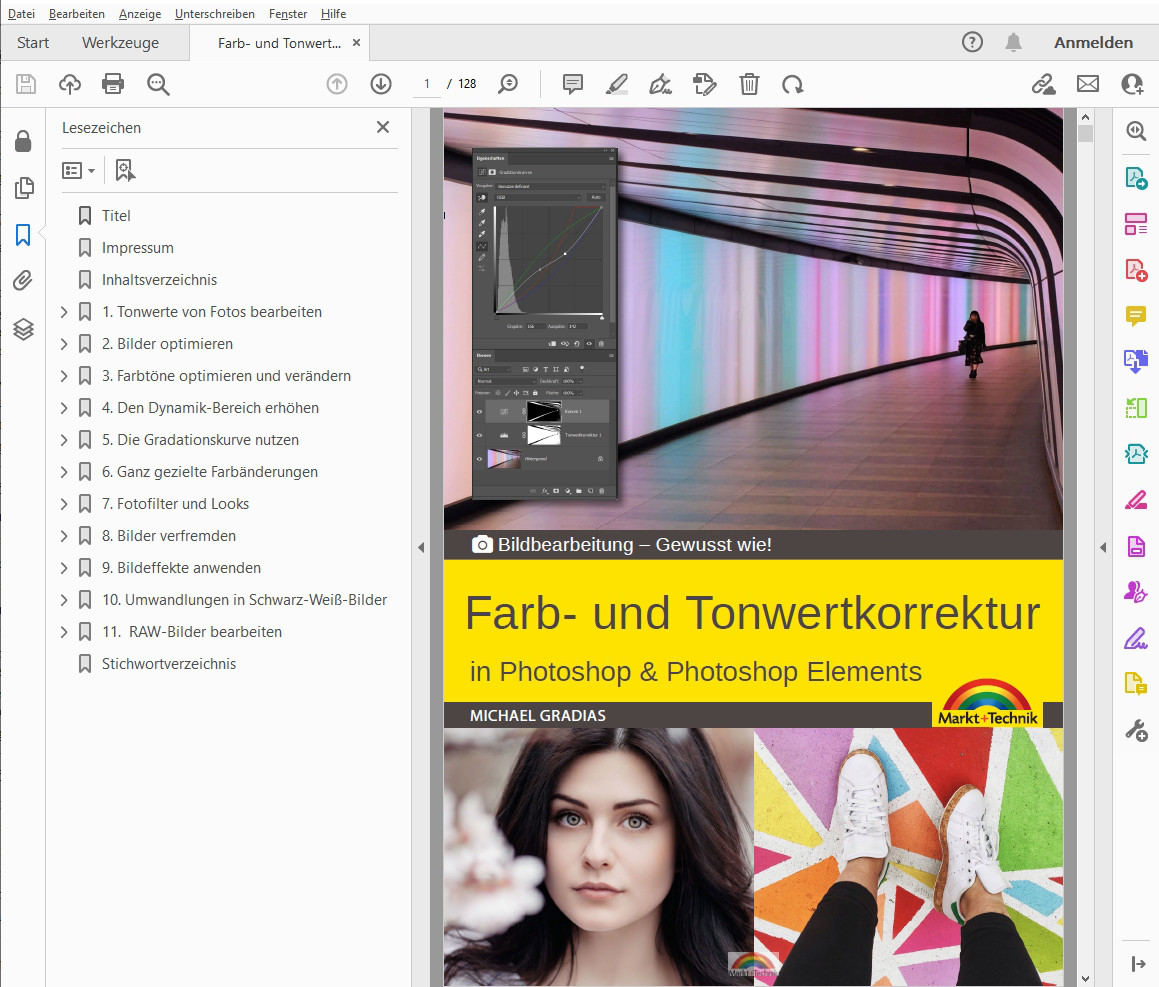Toggle the bookmarks panel icon

click(23, 235)
